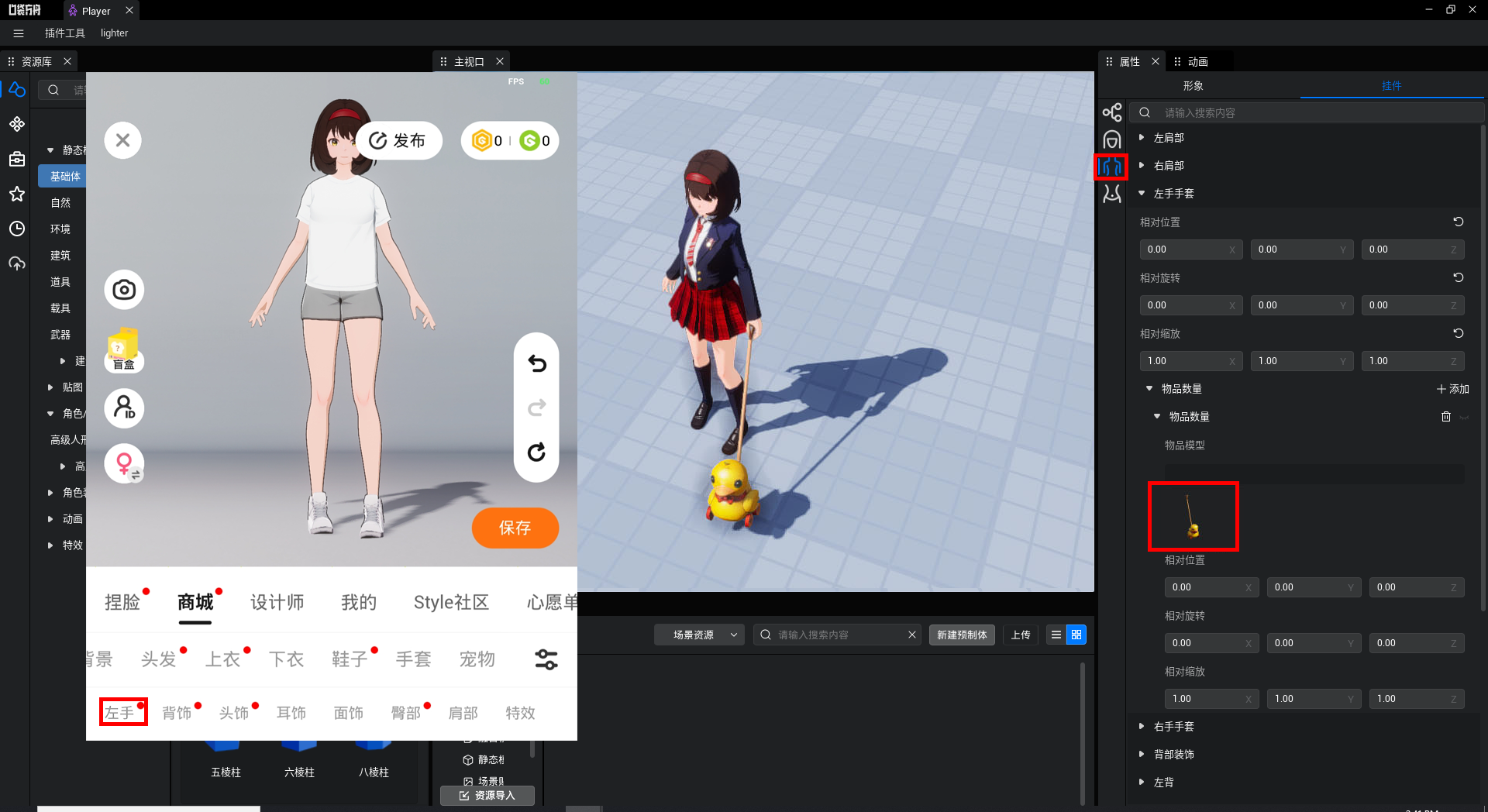
Task: Expand the 左背 section
Action: pyautogui.click(x=1142, y=782)
